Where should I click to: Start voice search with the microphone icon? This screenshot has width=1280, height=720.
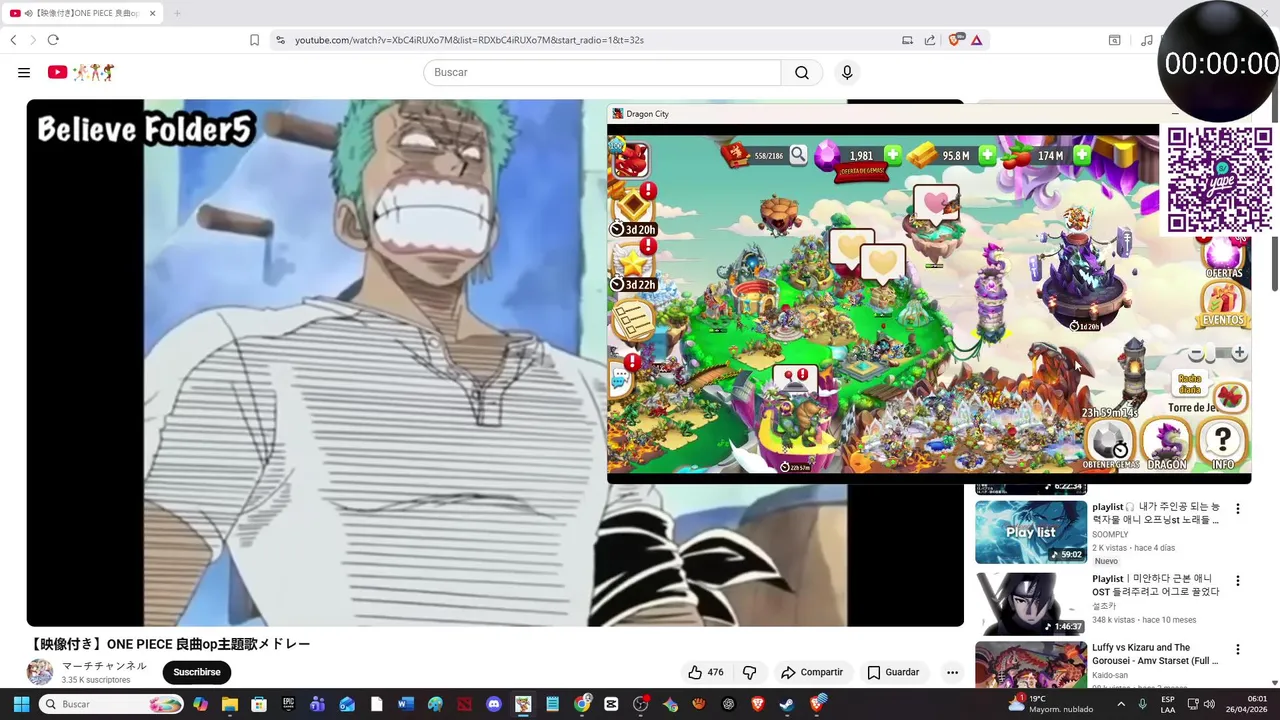point(847,72)
